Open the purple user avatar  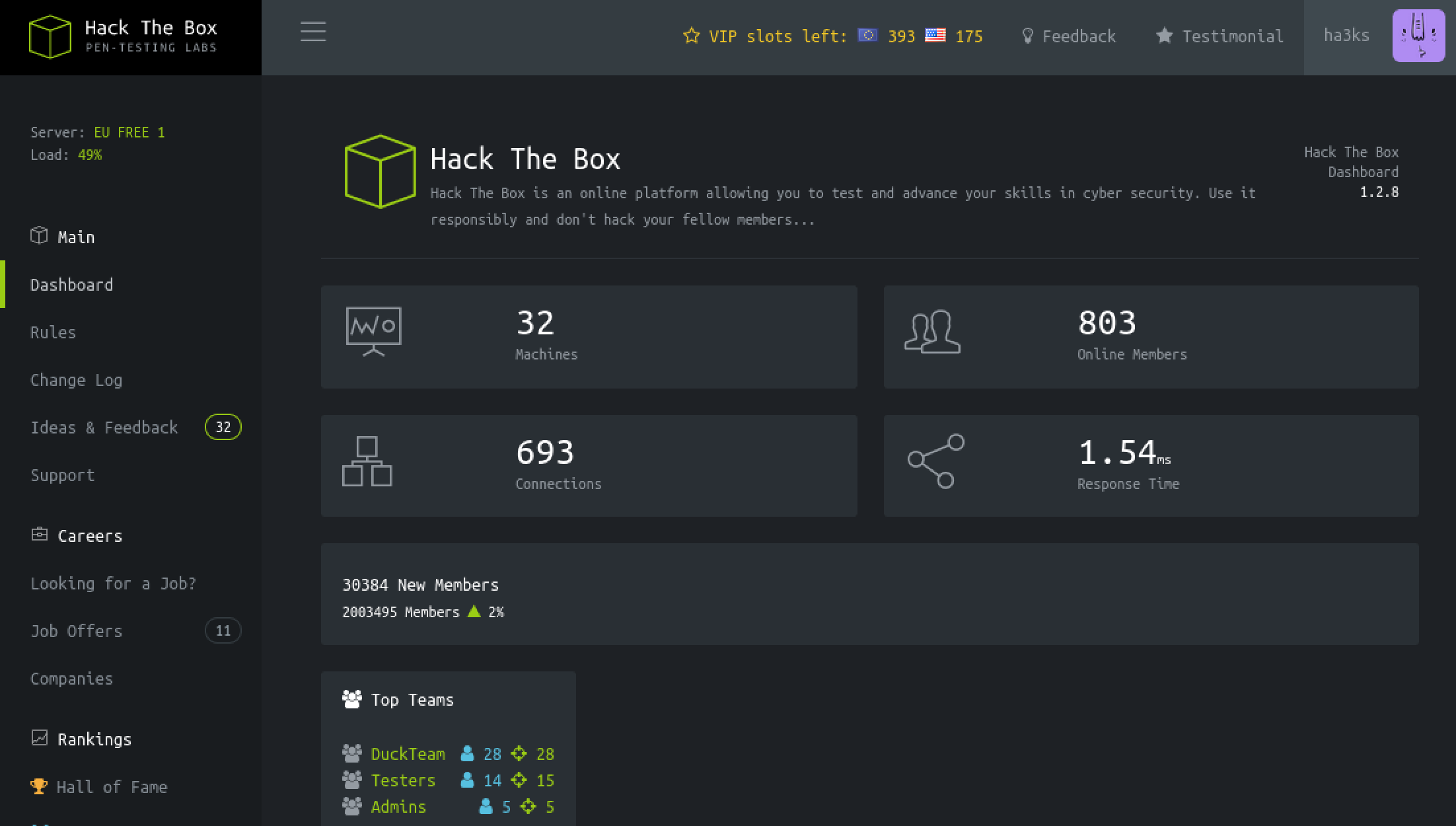(x=1418, y=36)
